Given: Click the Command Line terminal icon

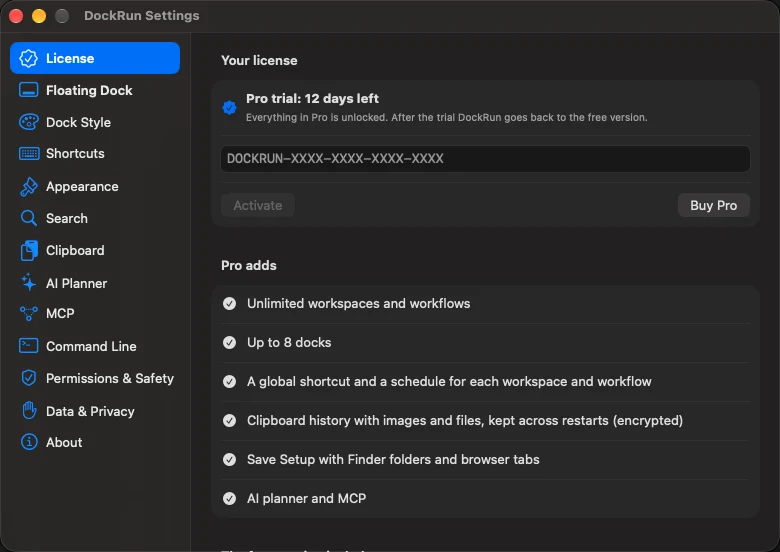Looking at the screenshot, I should (28, 346).
